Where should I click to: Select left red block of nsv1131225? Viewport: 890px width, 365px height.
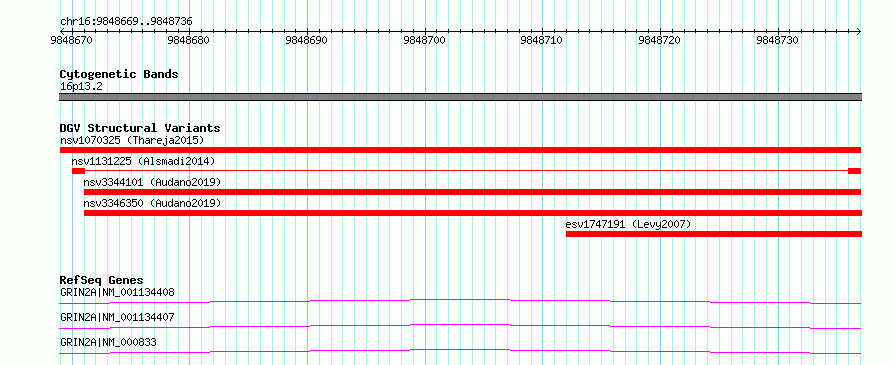tap(78, 171)
